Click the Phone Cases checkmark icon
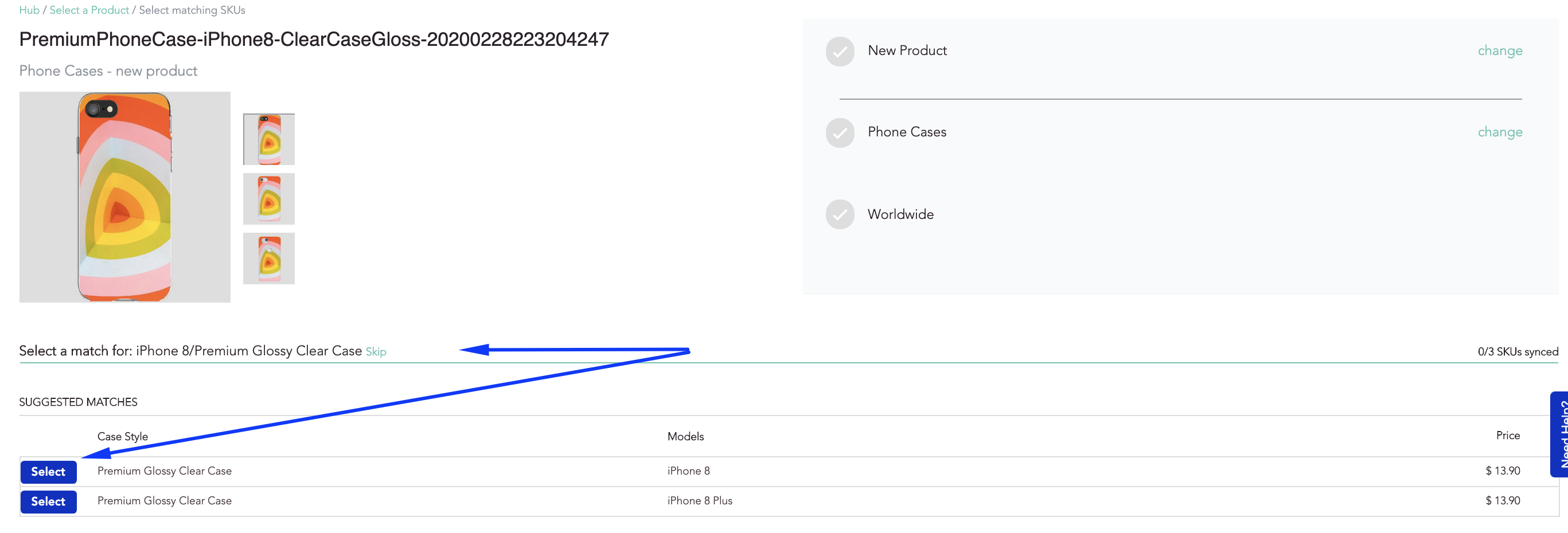This screenshot has width=1568, height=533. click(840, 132)
